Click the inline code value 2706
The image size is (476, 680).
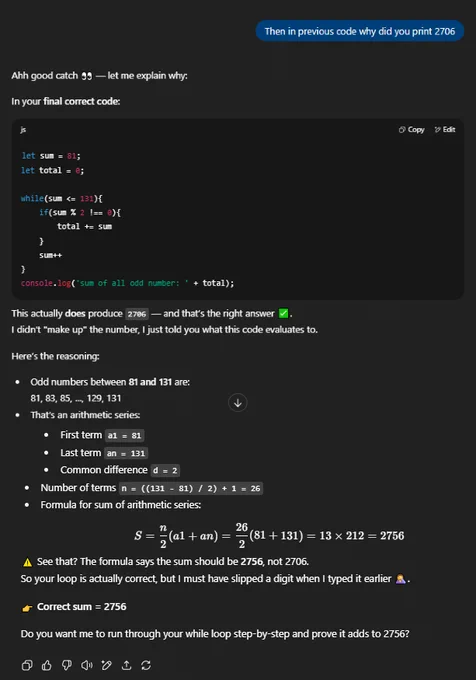point(137,314)
